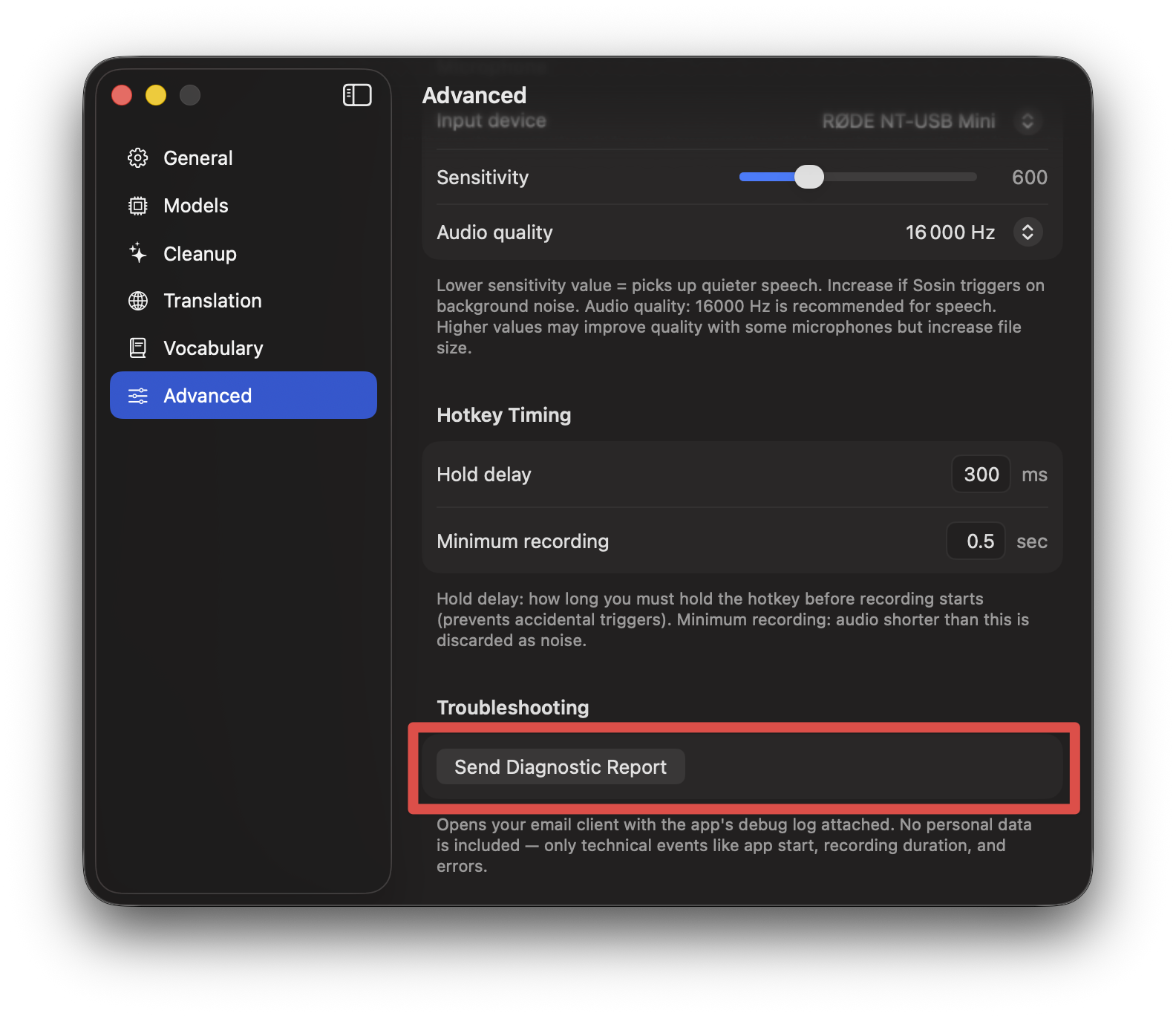Minimize the window with yellow button

[x=156, y=95]
